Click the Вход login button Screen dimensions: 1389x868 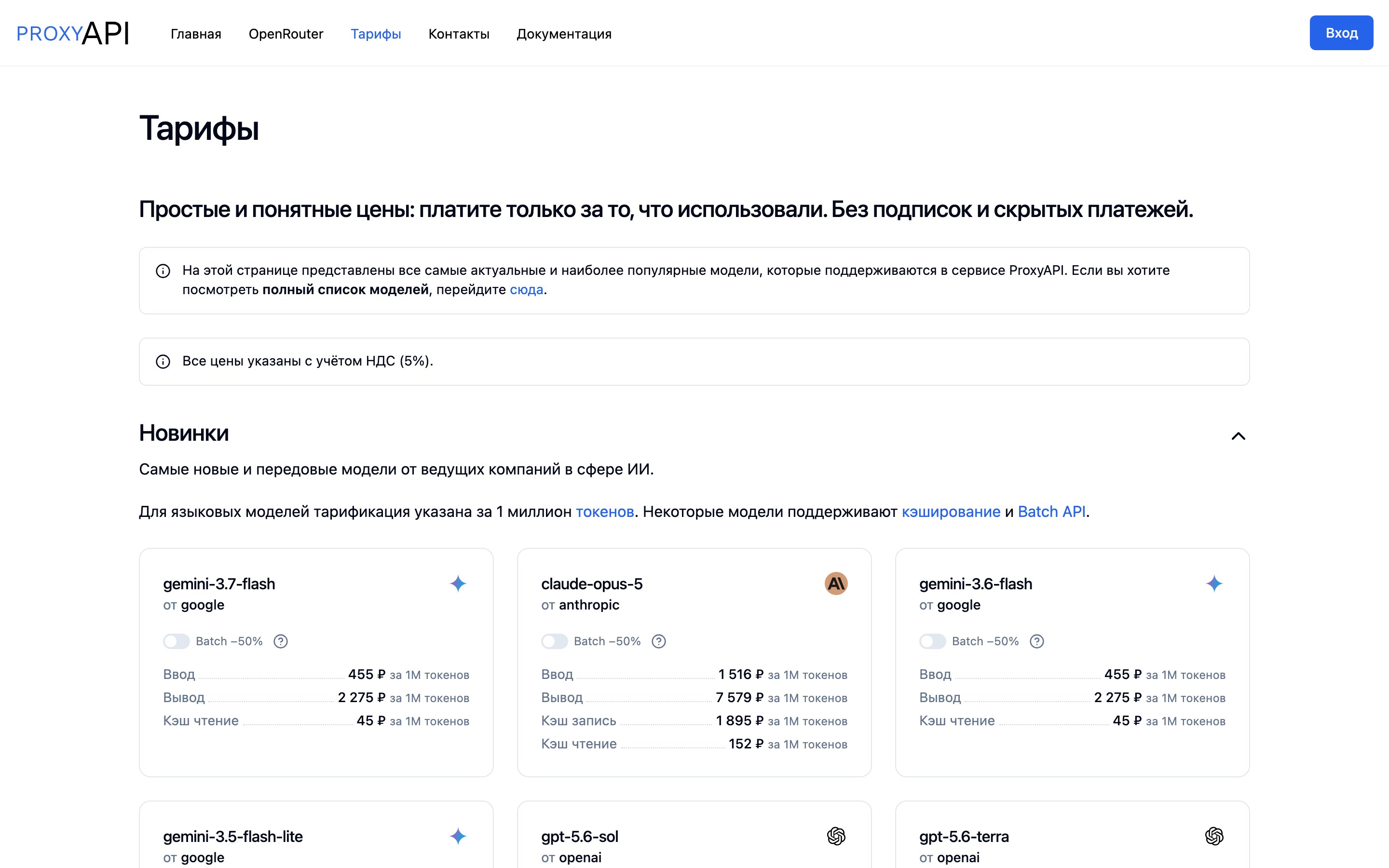pos(1341,33)
